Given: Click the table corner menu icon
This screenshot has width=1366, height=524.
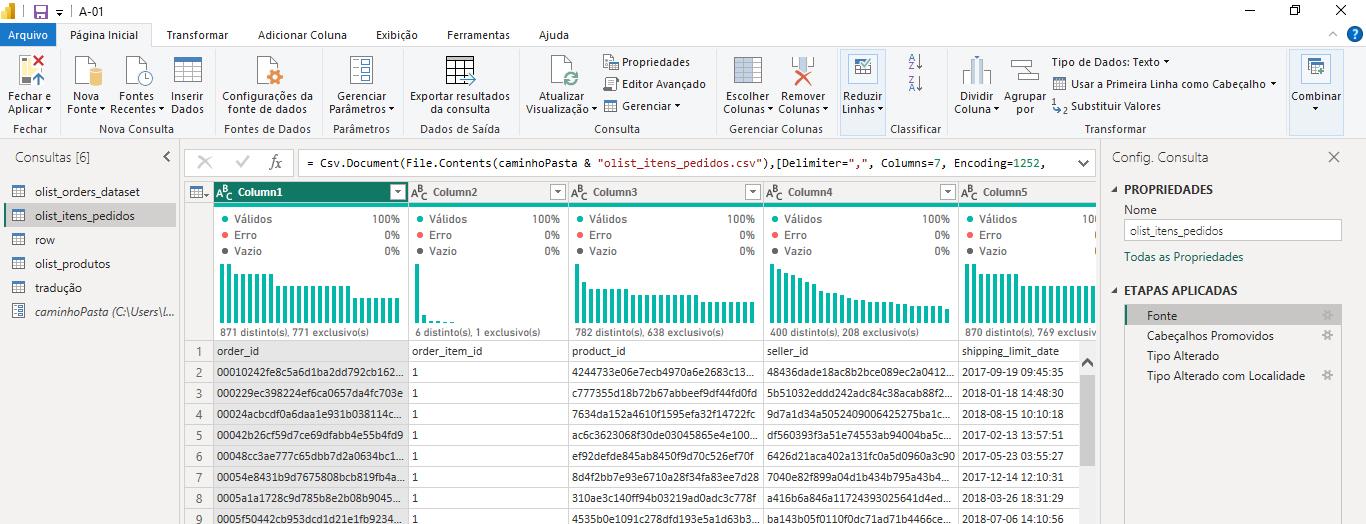Looking at the screenshot, I should pos(198,192).
